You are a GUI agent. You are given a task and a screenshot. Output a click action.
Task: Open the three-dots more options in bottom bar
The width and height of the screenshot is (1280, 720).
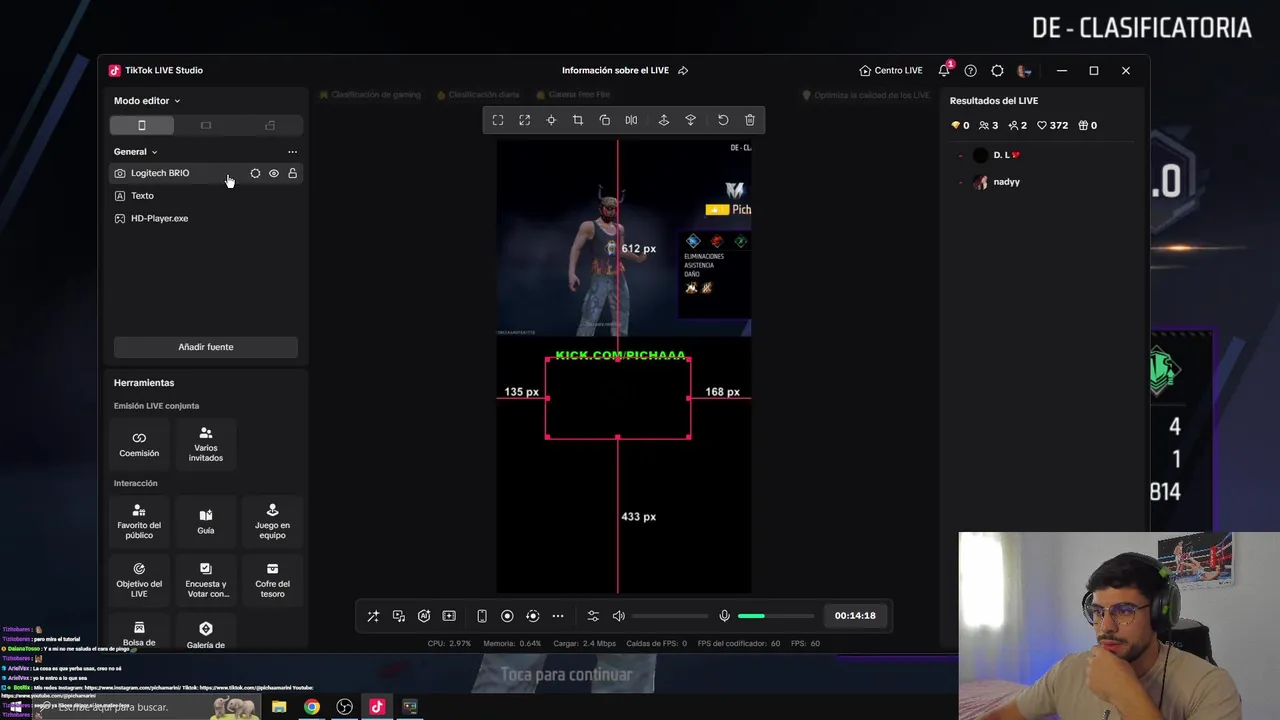tap(558, 616)
